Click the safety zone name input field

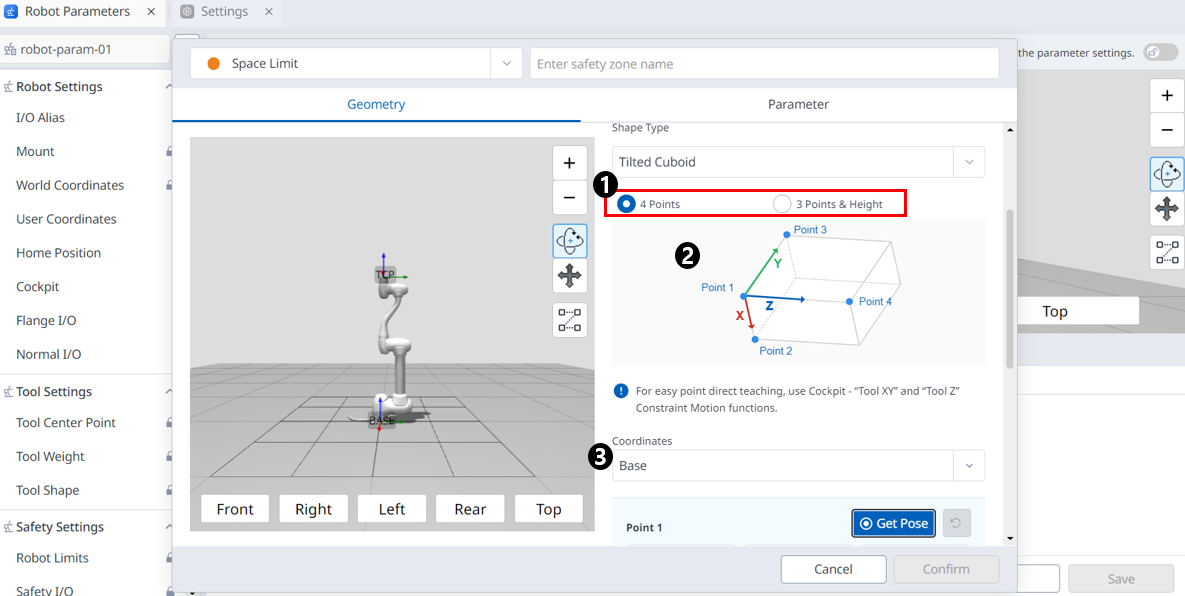point(764,64)
